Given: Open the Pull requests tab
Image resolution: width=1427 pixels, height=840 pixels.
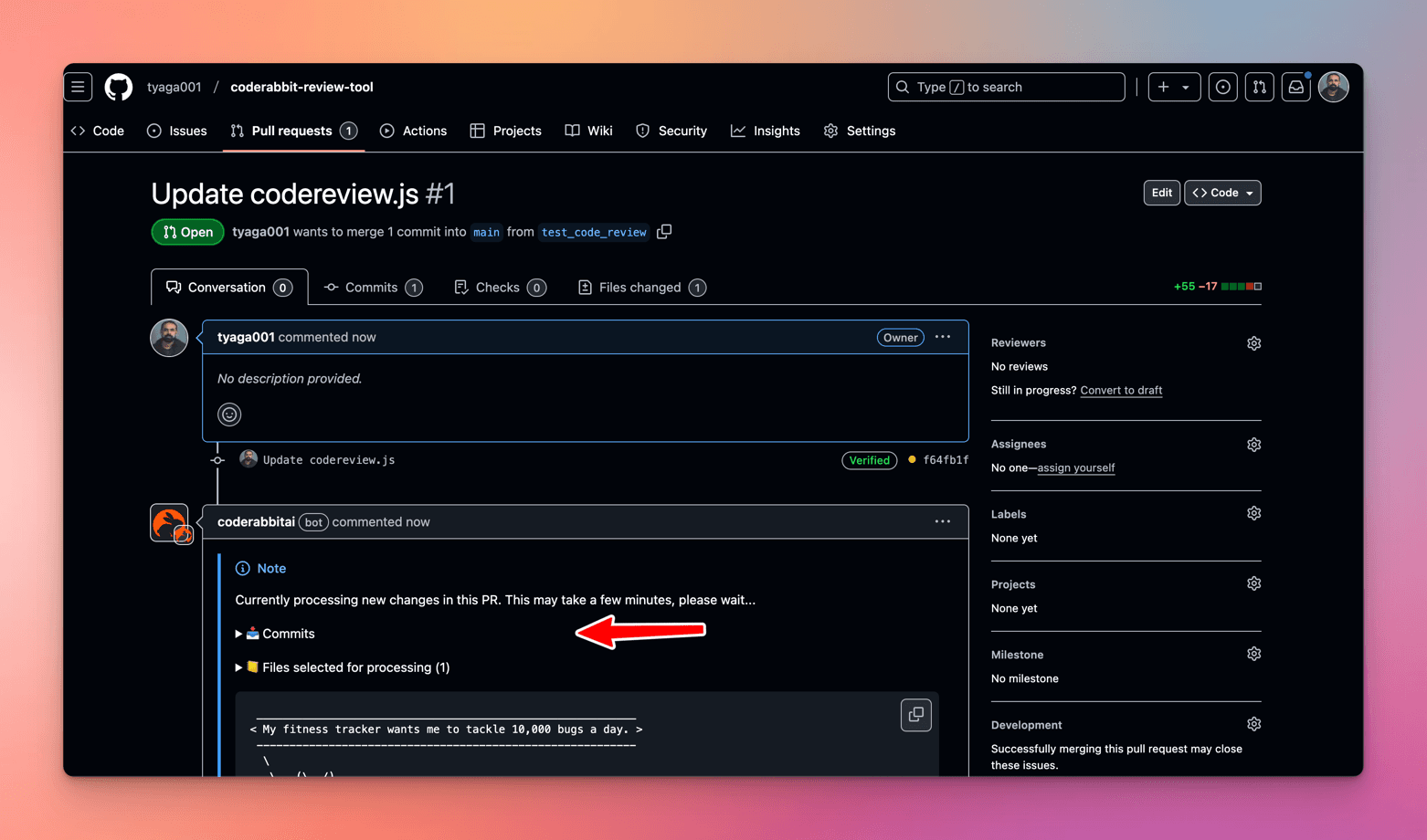Looking at the screenshot, I should tap(293, 131).
